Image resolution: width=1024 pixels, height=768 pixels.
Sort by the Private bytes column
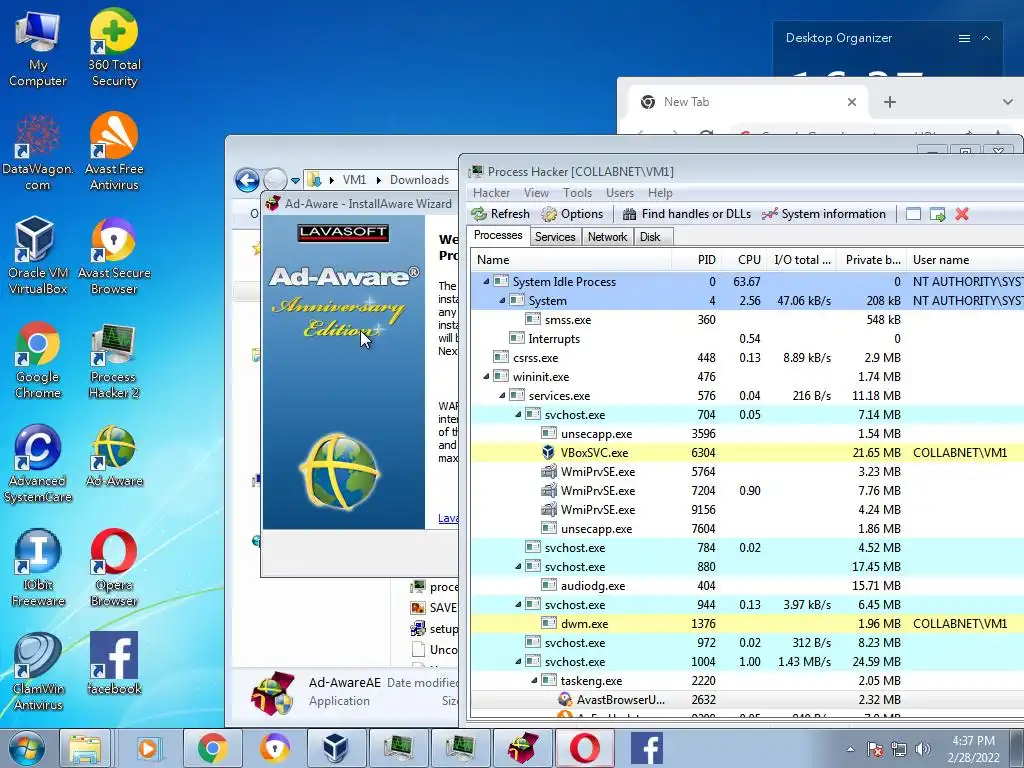(869, 259)
